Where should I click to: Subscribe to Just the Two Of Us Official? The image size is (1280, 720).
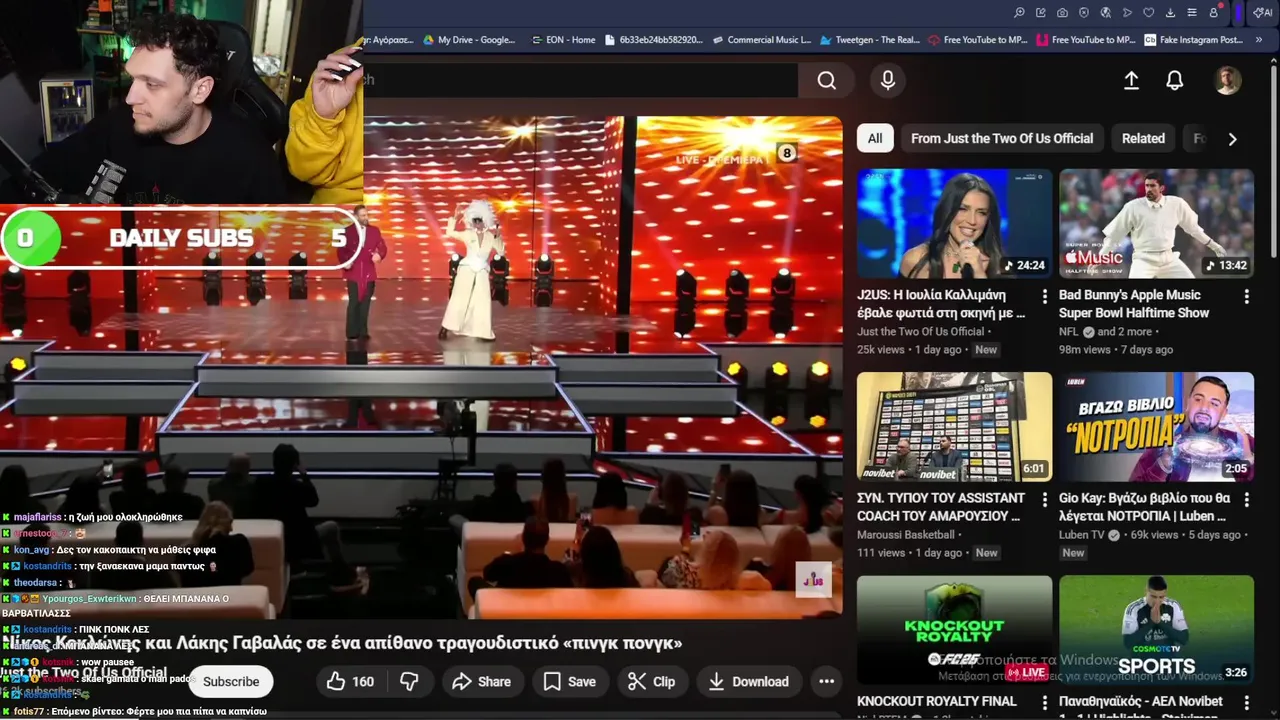click(x=231, y=682)
